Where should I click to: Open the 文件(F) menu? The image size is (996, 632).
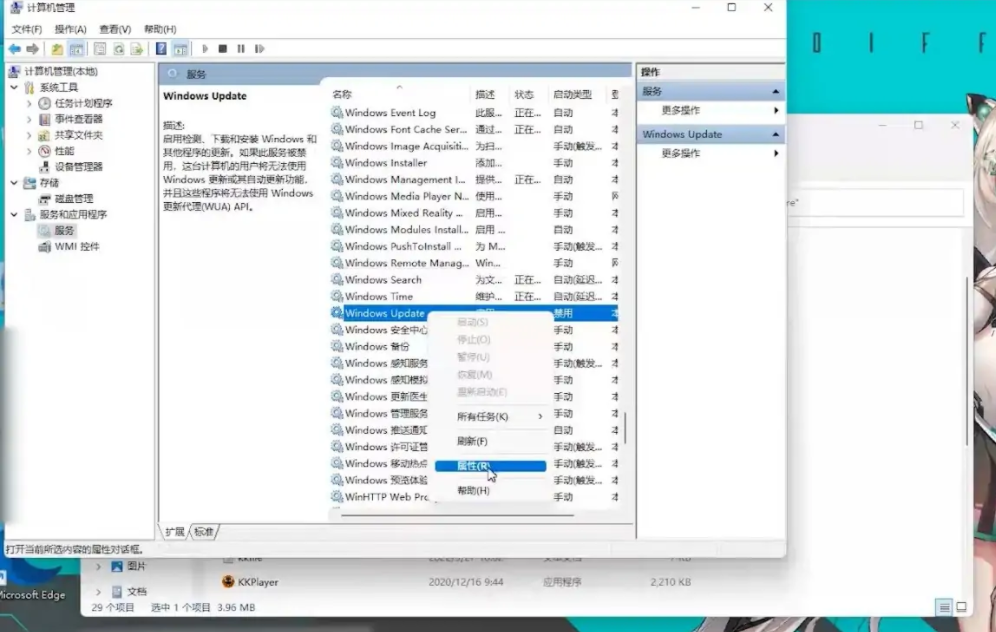[27, 29]
